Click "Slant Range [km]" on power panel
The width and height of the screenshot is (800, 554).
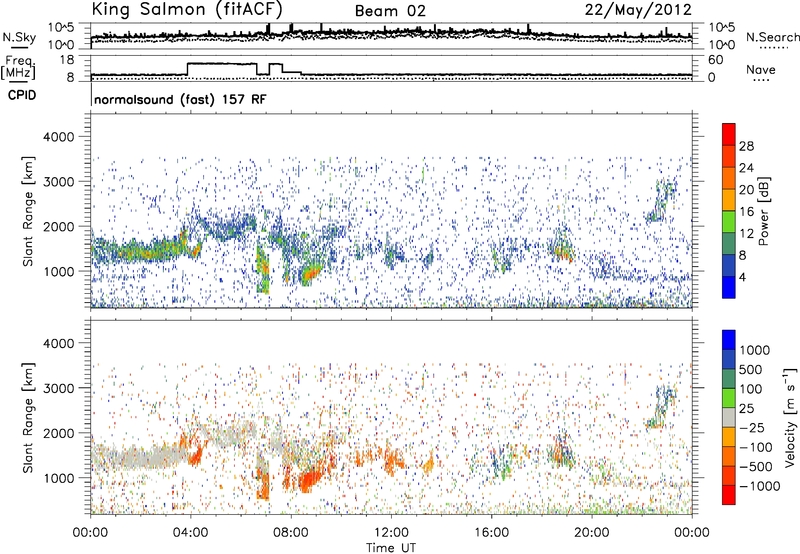coord(28,211)
